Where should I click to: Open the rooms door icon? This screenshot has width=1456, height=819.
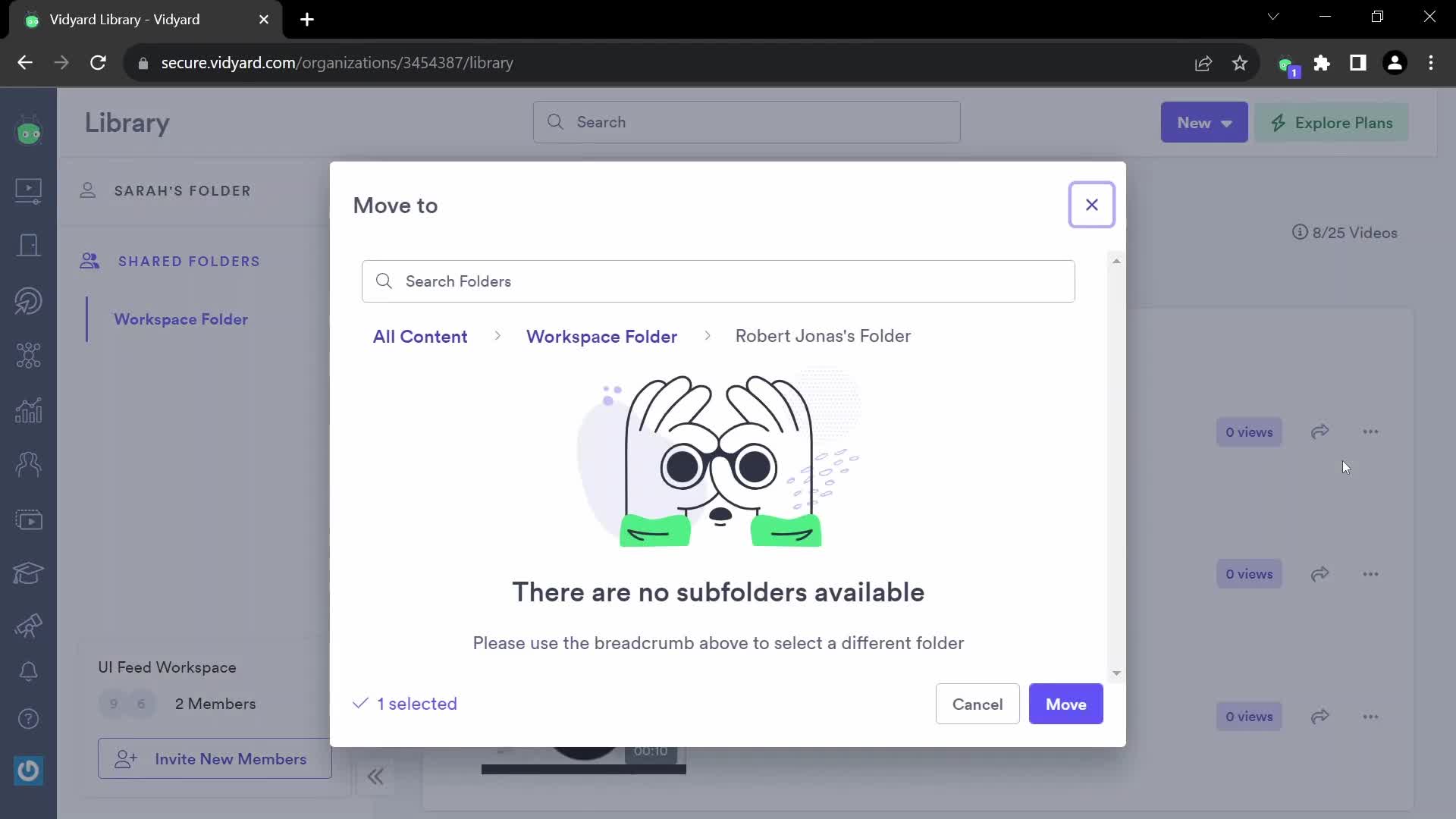pyautogui.click(x=29, y=245)
